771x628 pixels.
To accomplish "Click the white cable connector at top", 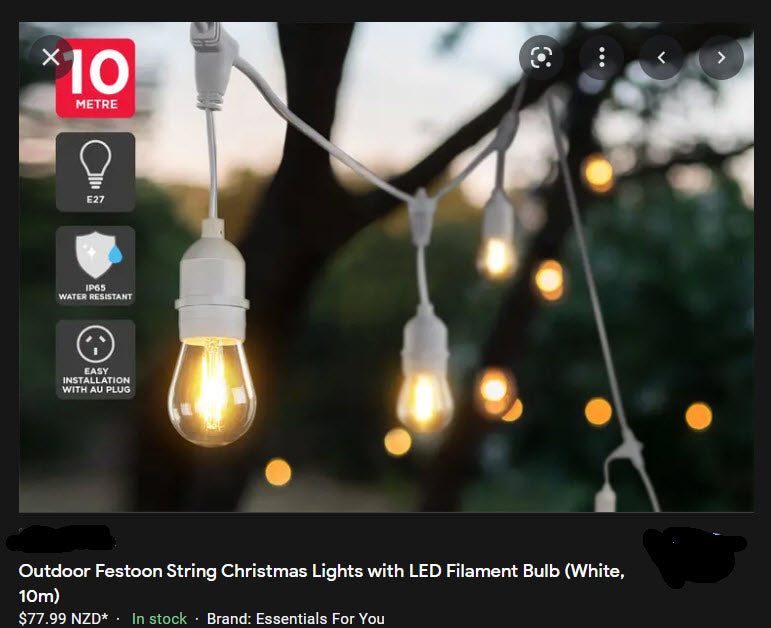I will (211, 64).
